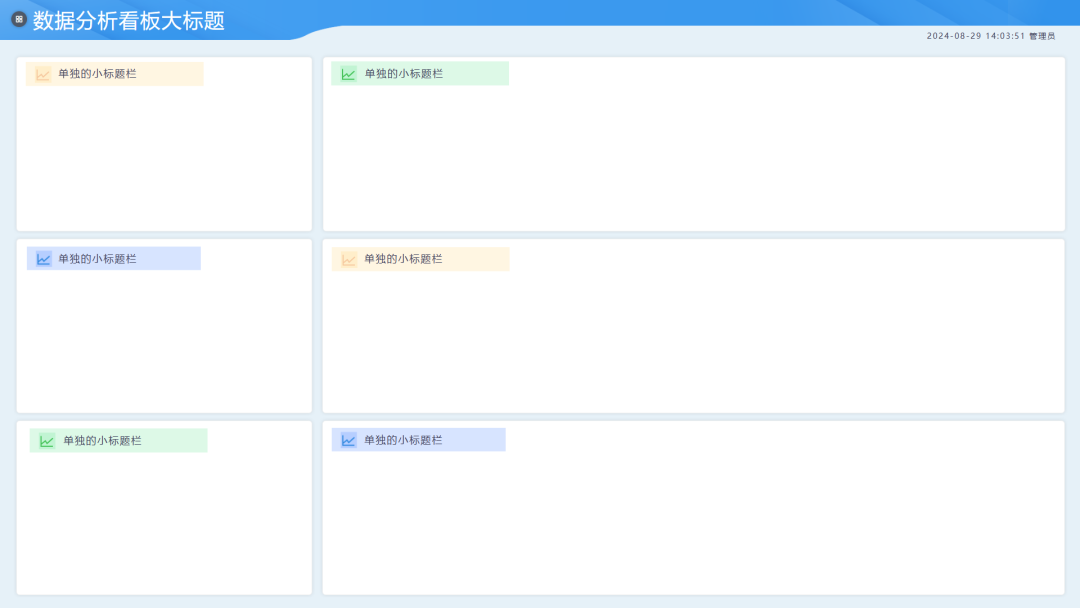The width and height of the screenshot is (1080, 608).
Task: Select 单独的小标题栏 text on green bar, narrow card
Action: coord(102,441)
